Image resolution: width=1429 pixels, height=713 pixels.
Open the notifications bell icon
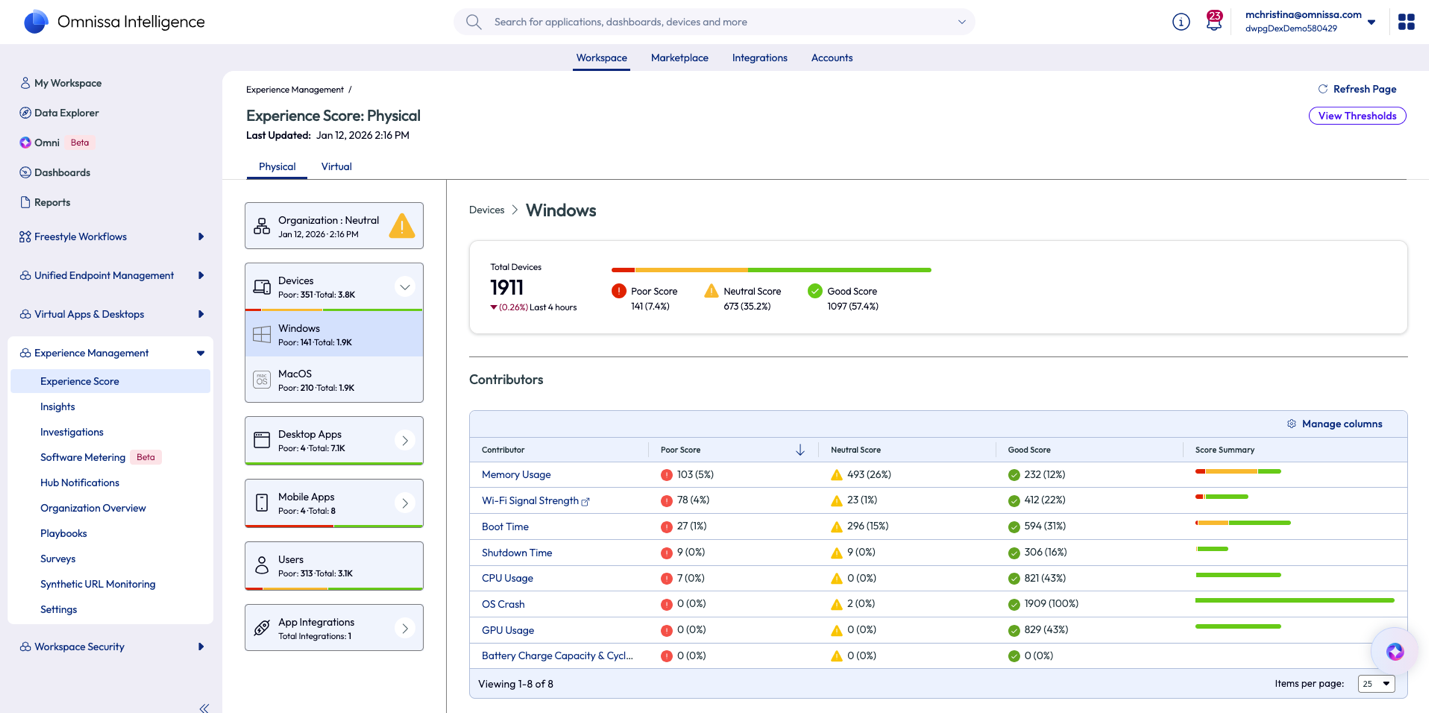tap(1213, 22)
